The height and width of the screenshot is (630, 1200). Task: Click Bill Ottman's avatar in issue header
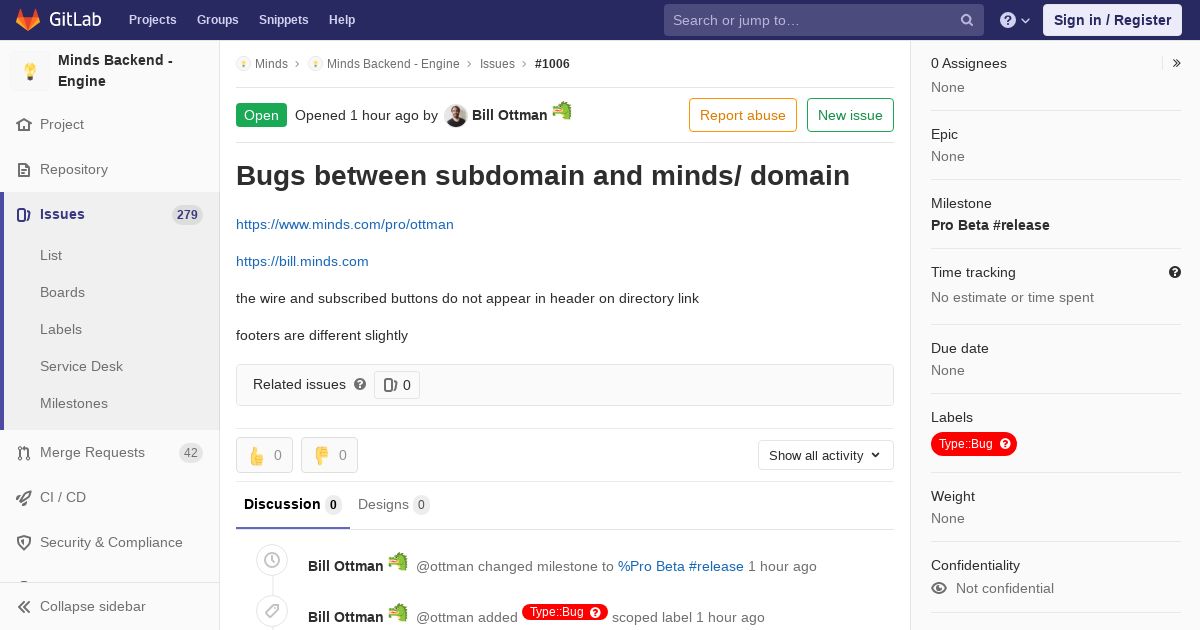point(456,116)
